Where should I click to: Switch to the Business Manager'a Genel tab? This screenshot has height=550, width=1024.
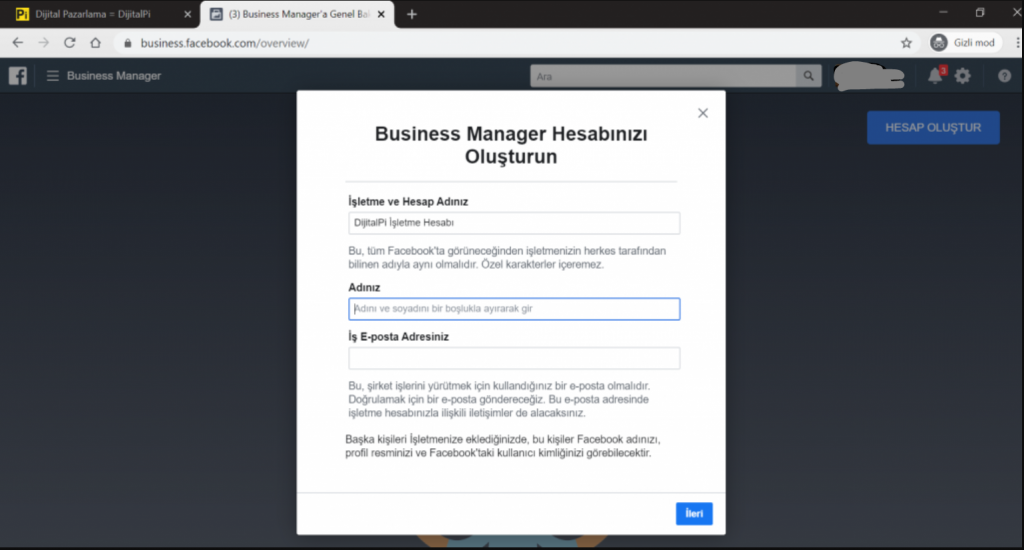tap(299, 14)
